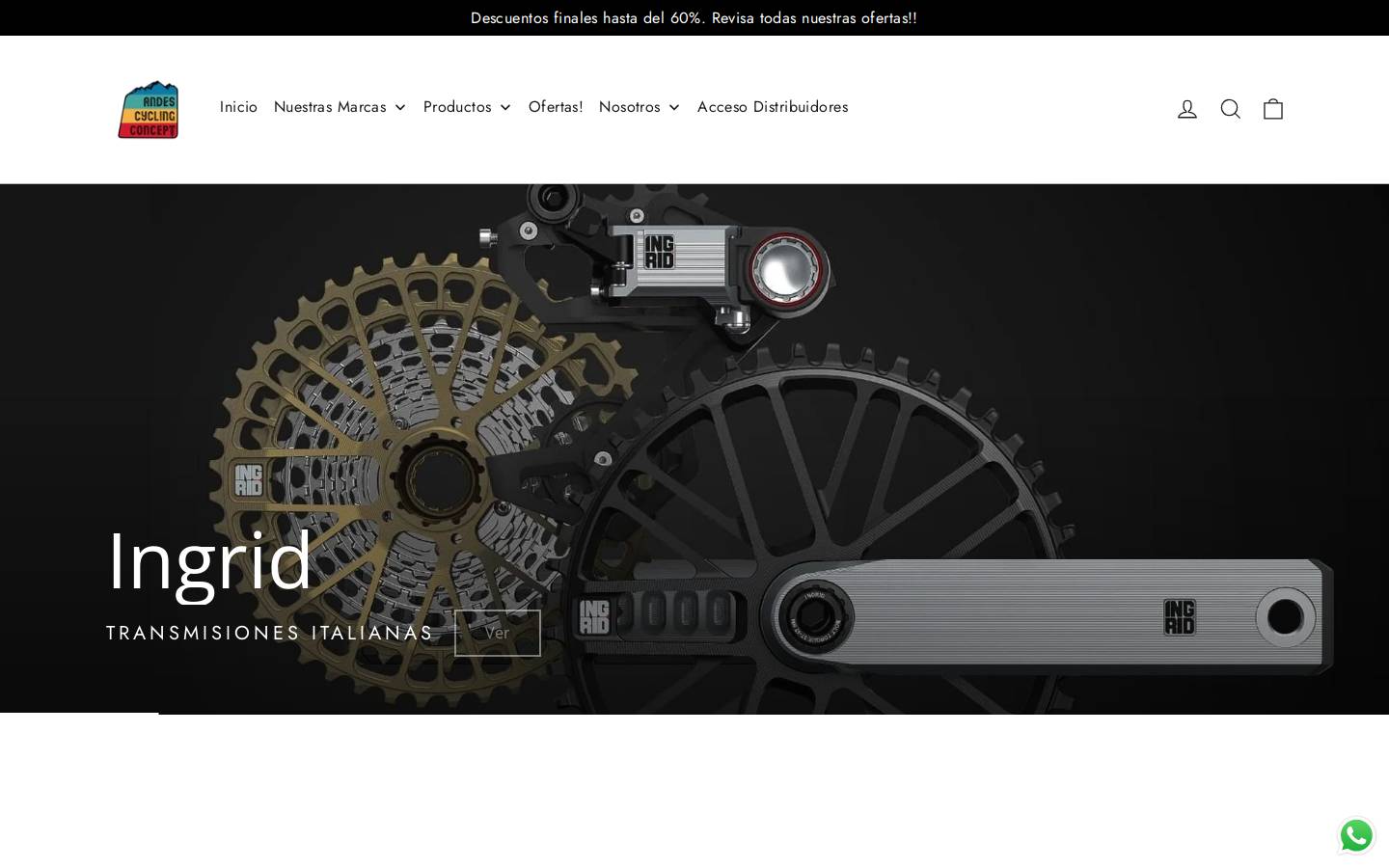Open the account login icon

(1187, 109)
